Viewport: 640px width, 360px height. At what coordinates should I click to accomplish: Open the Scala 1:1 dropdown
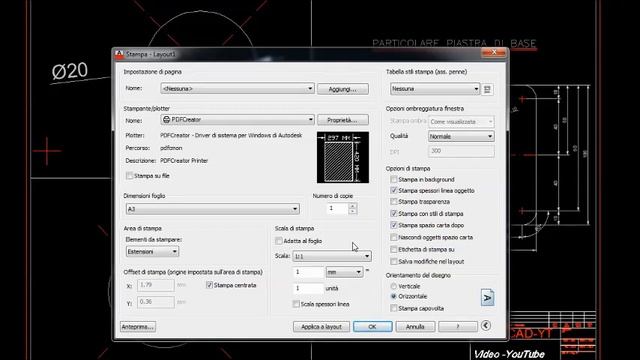(x=332, y=256)
